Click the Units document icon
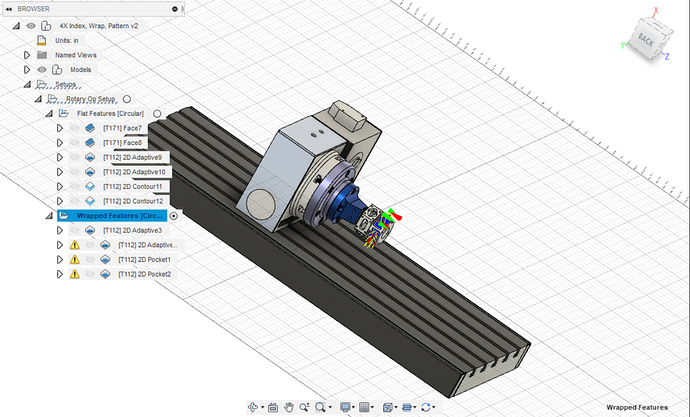This screenshot has width=690, height=417. pos(41,40)
